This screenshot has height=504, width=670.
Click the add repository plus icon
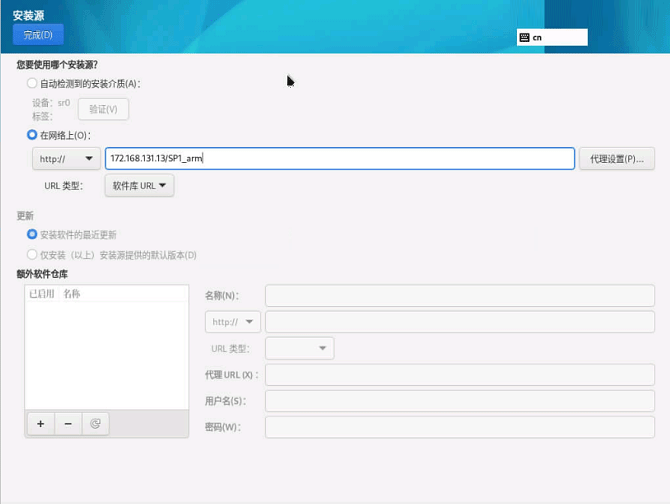pyautogui.click(x=41, y=423)
